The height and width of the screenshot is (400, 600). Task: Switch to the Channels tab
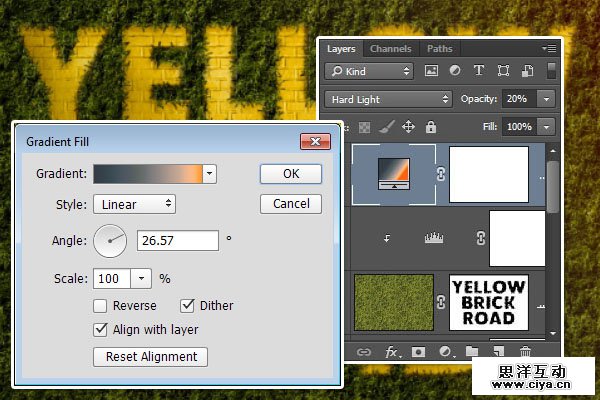390,48
